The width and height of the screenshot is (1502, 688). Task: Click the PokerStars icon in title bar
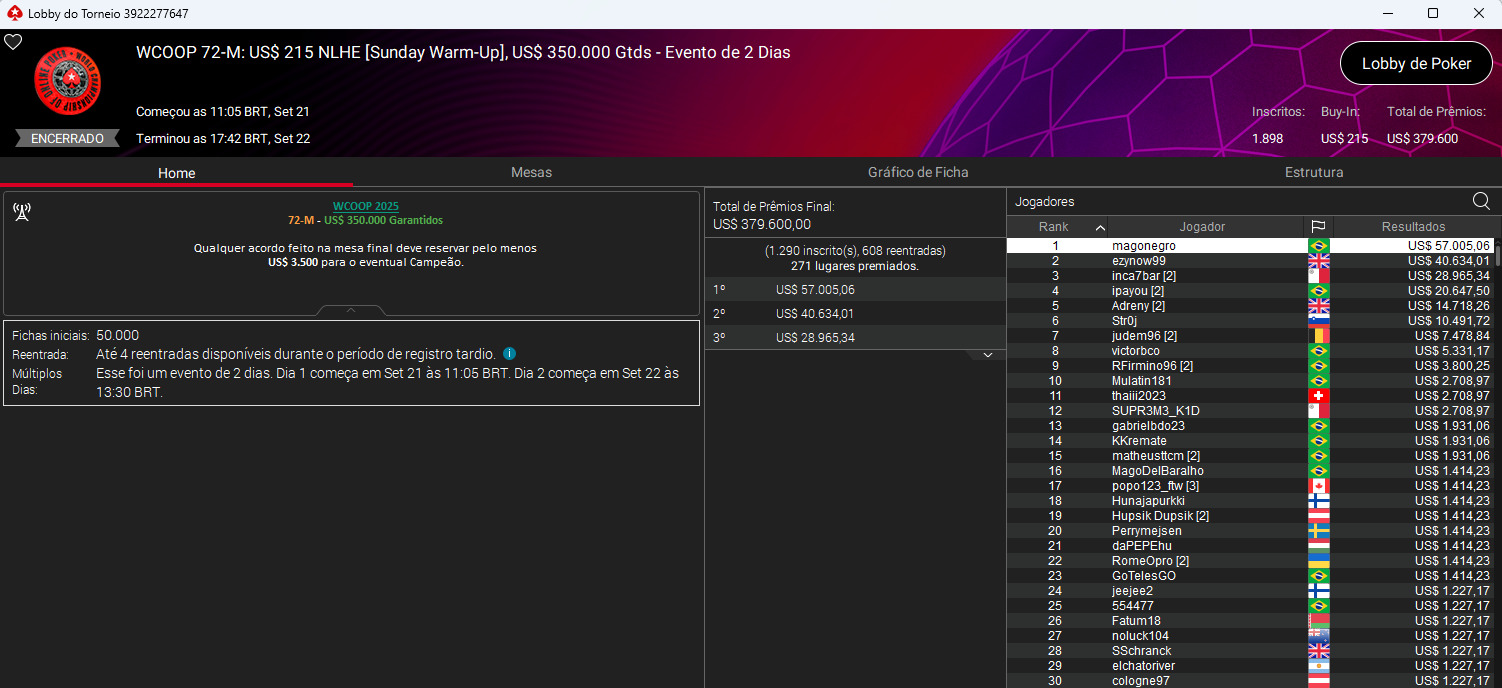click(x=13, y=13)
